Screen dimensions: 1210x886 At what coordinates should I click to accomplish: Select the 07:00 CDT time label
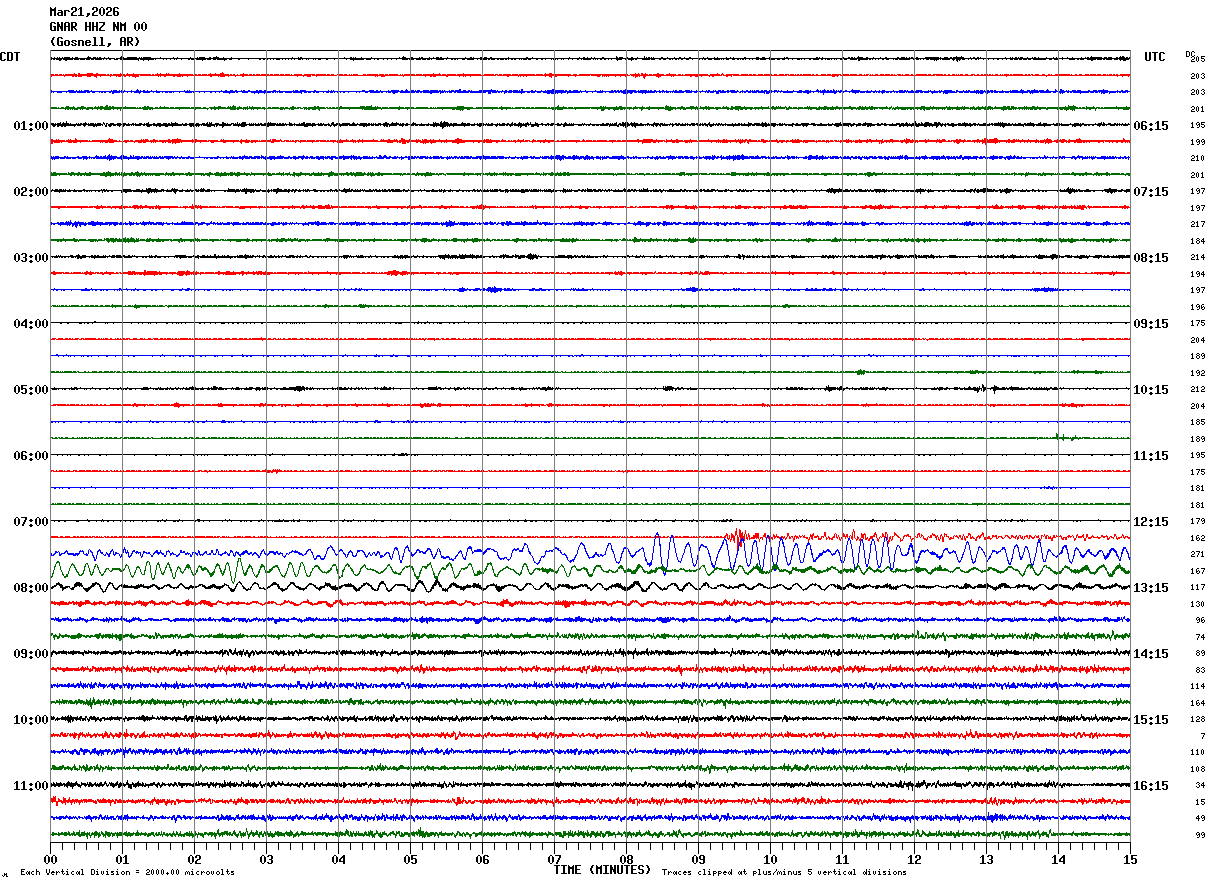tap(31, 522)
